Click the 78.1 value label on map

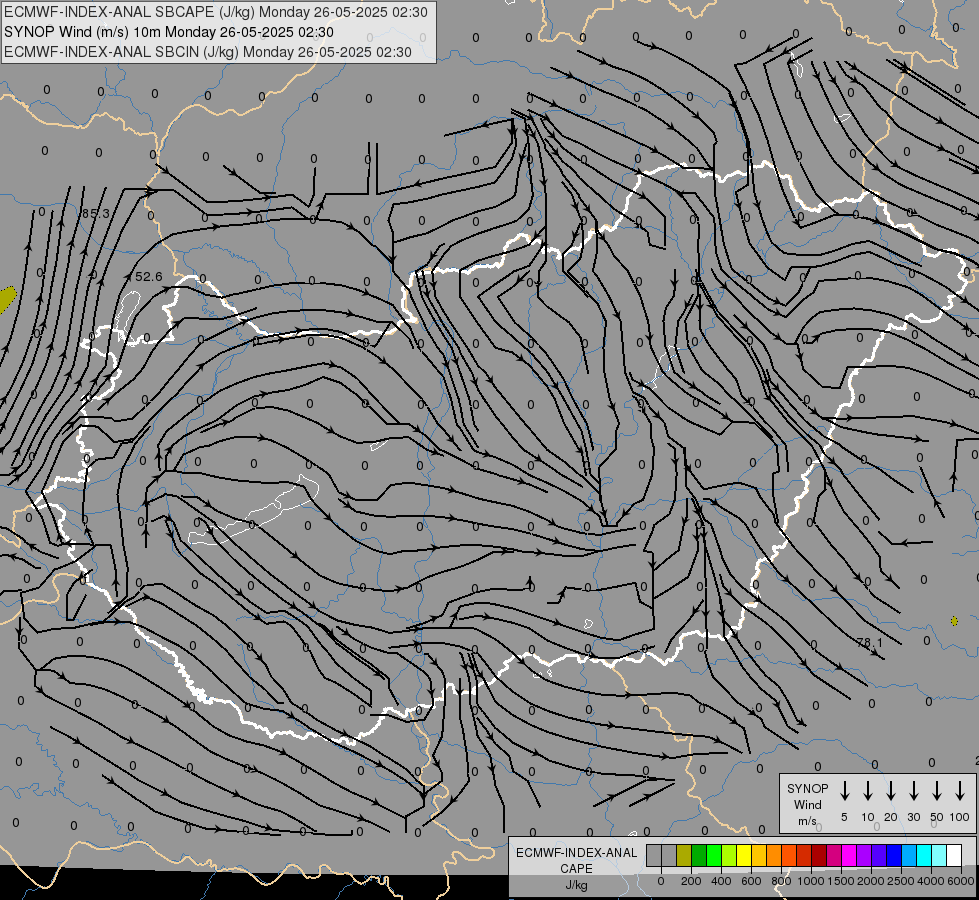tap(870, 642)
